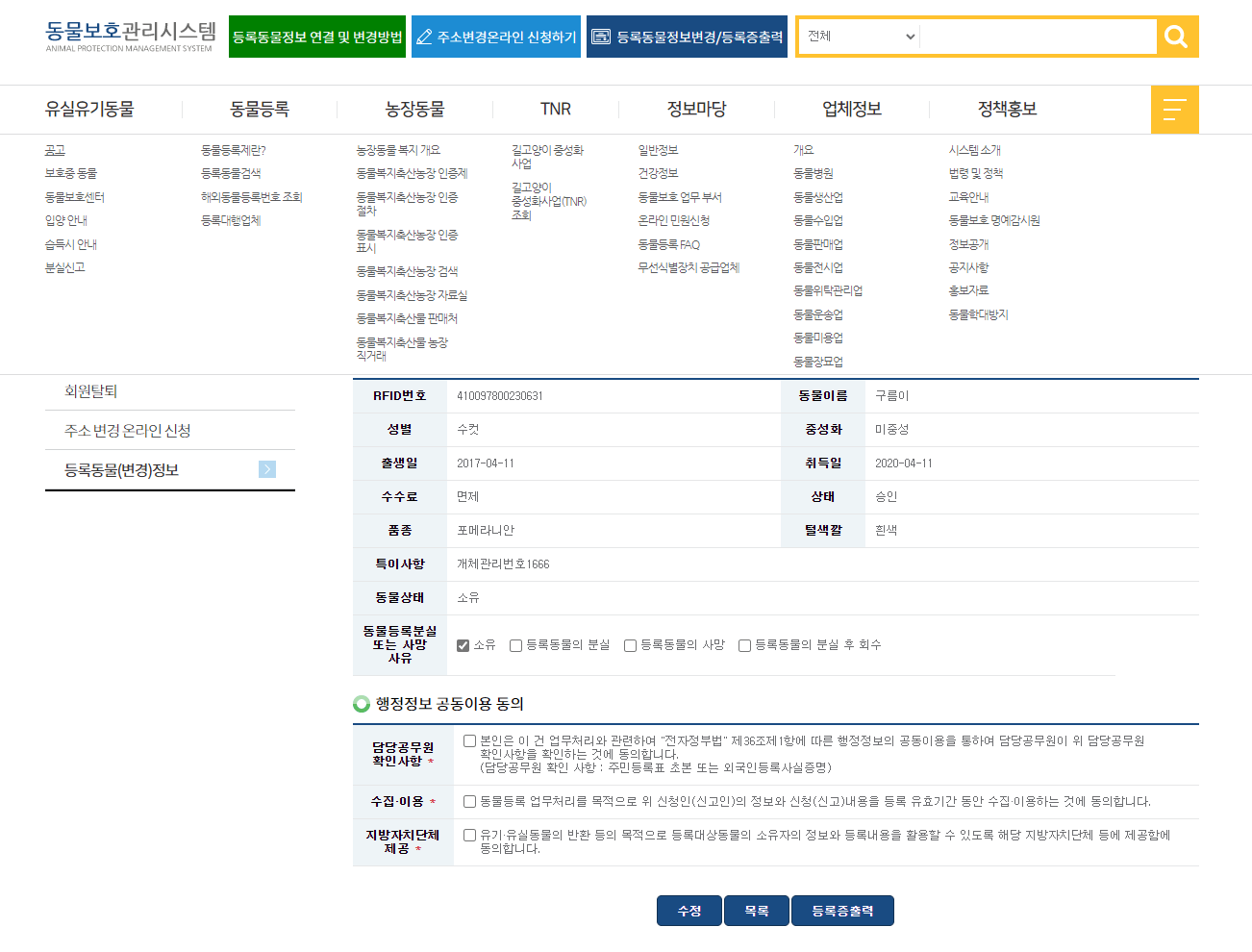Click the 동물보호관리시스템 logo
The width and height of the screenshot is (1252, 952).
pos(130,37)
